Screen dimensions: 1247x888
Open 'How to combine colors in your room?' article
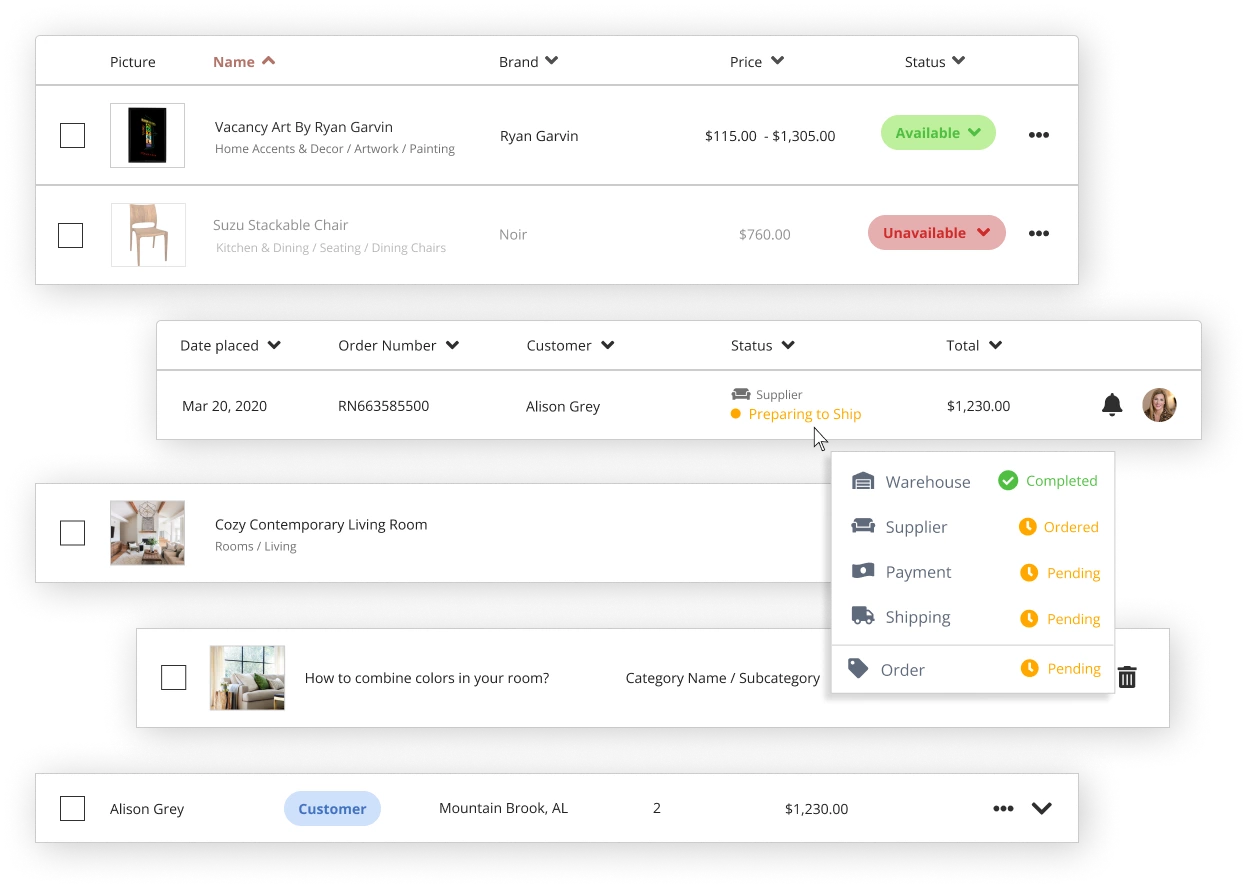tap(427, 677)
